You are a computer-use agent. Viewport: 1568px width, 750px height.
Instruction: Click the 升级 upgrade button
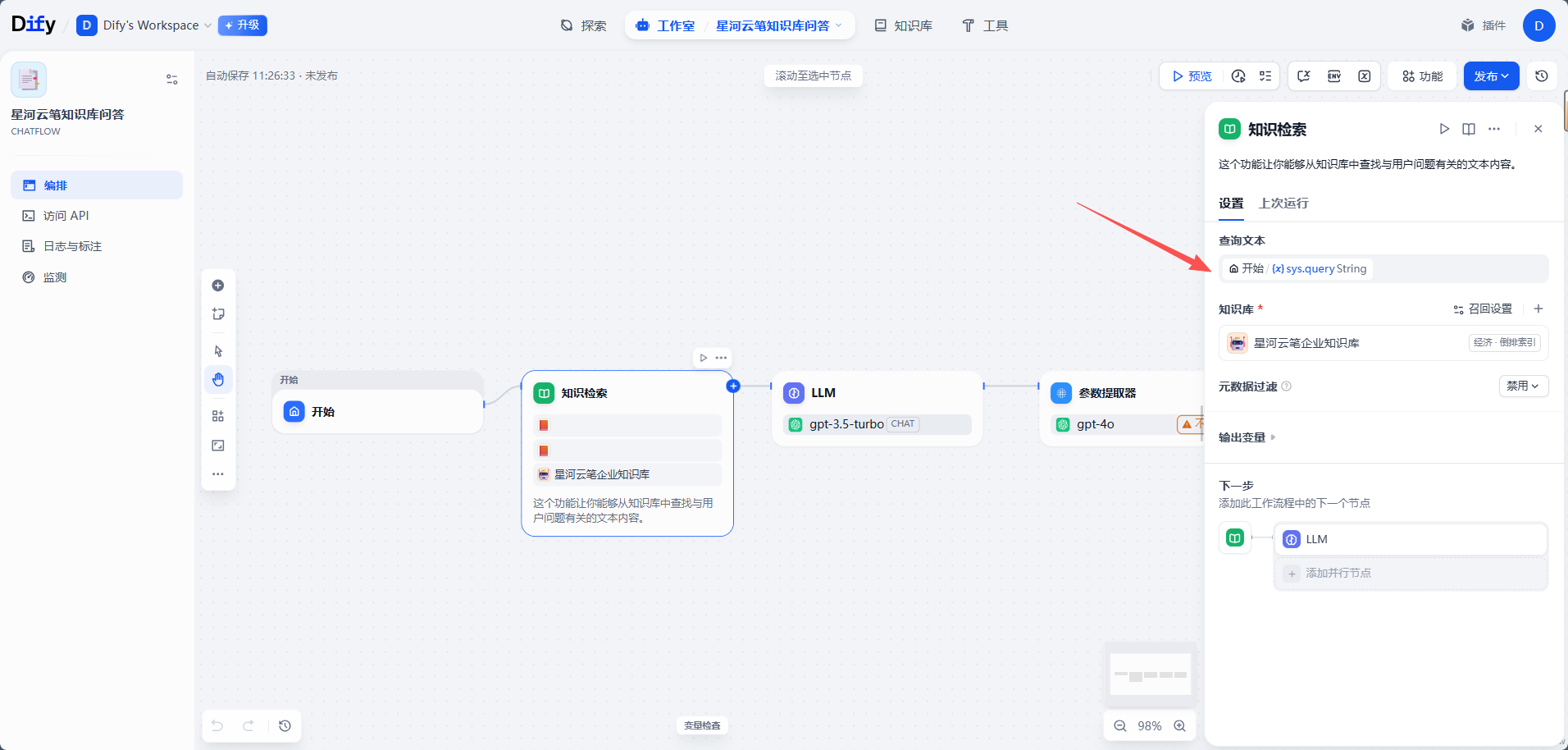243,25
